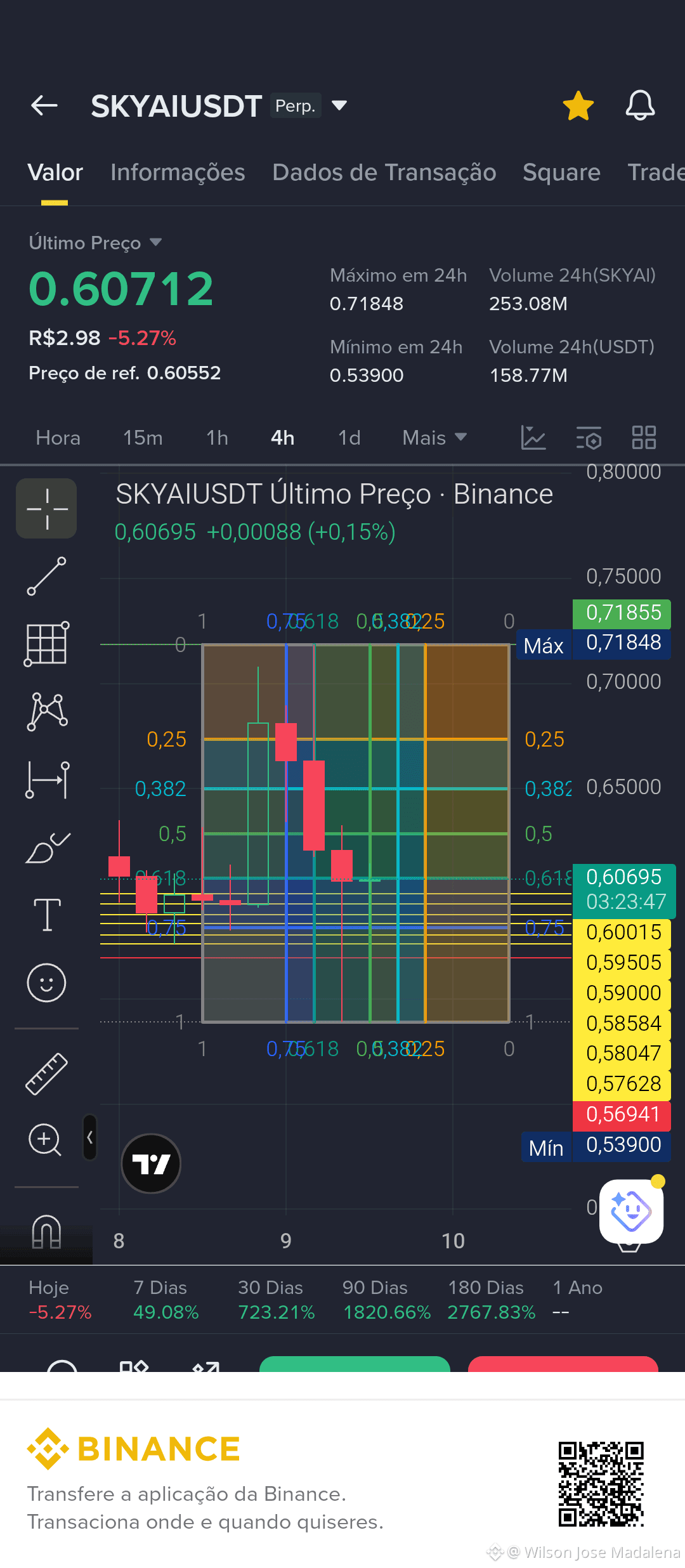Tap the green buy button
This screenshot has height=1568, width=685.
click(355, 1364)
